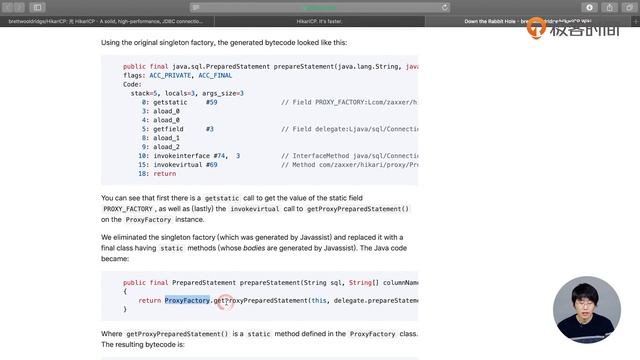Toggle the Safari sidebar button
The height and width of the screenshot is (360, 640).
click(37, 7)
